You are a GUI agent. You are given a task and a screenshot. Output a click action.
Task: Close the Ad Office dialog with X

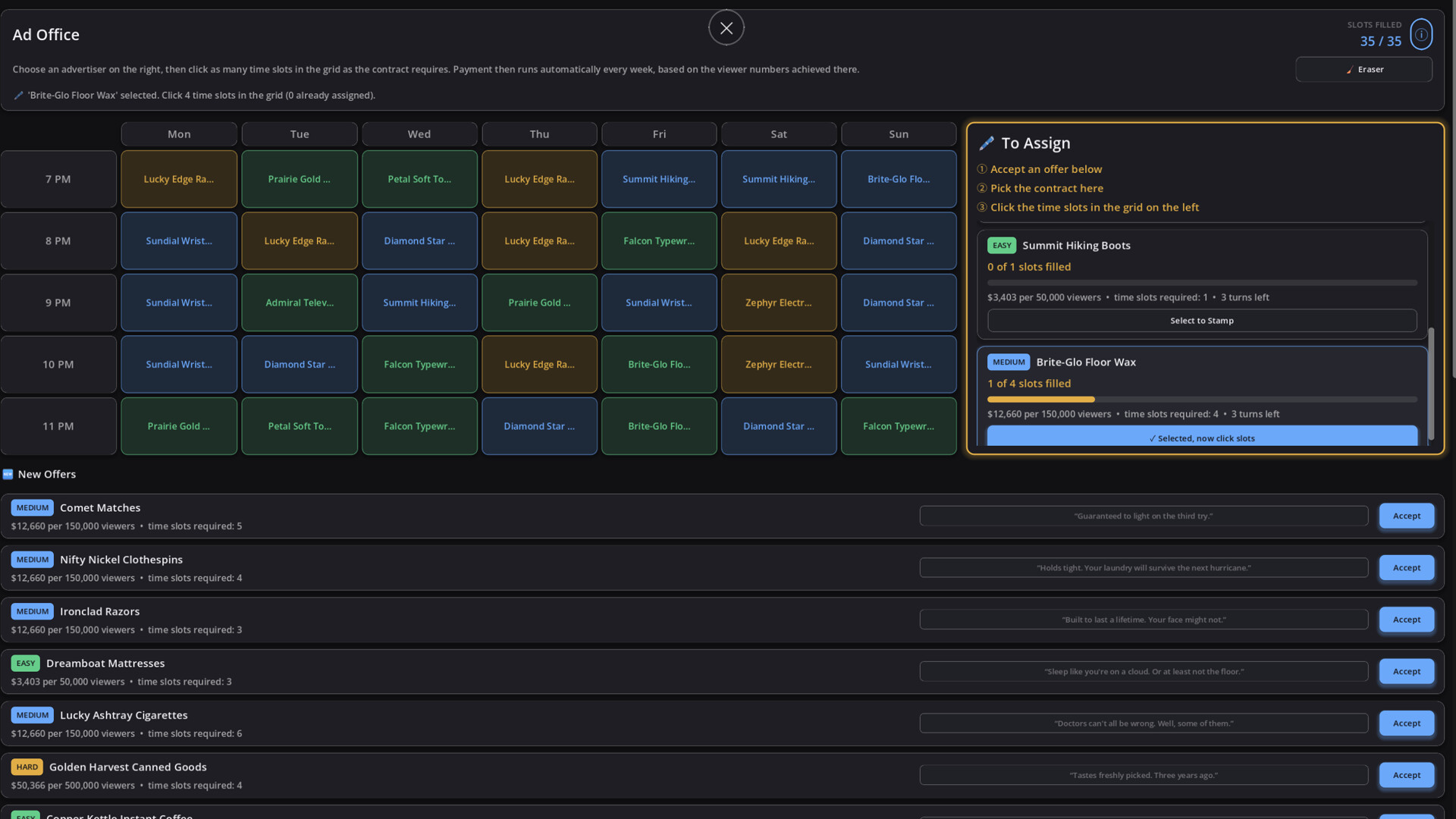click(726, 28)
